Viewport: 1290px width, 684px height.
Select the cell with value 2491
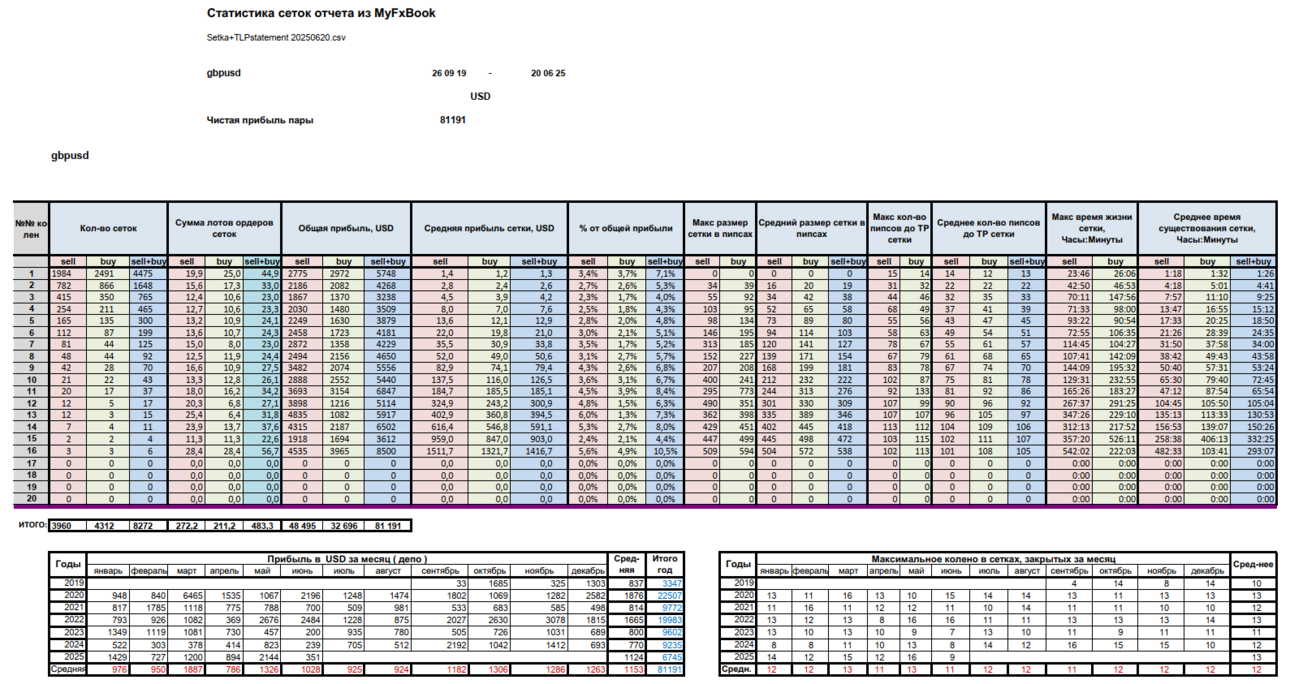pyautogui.click(x=109, y=273)
